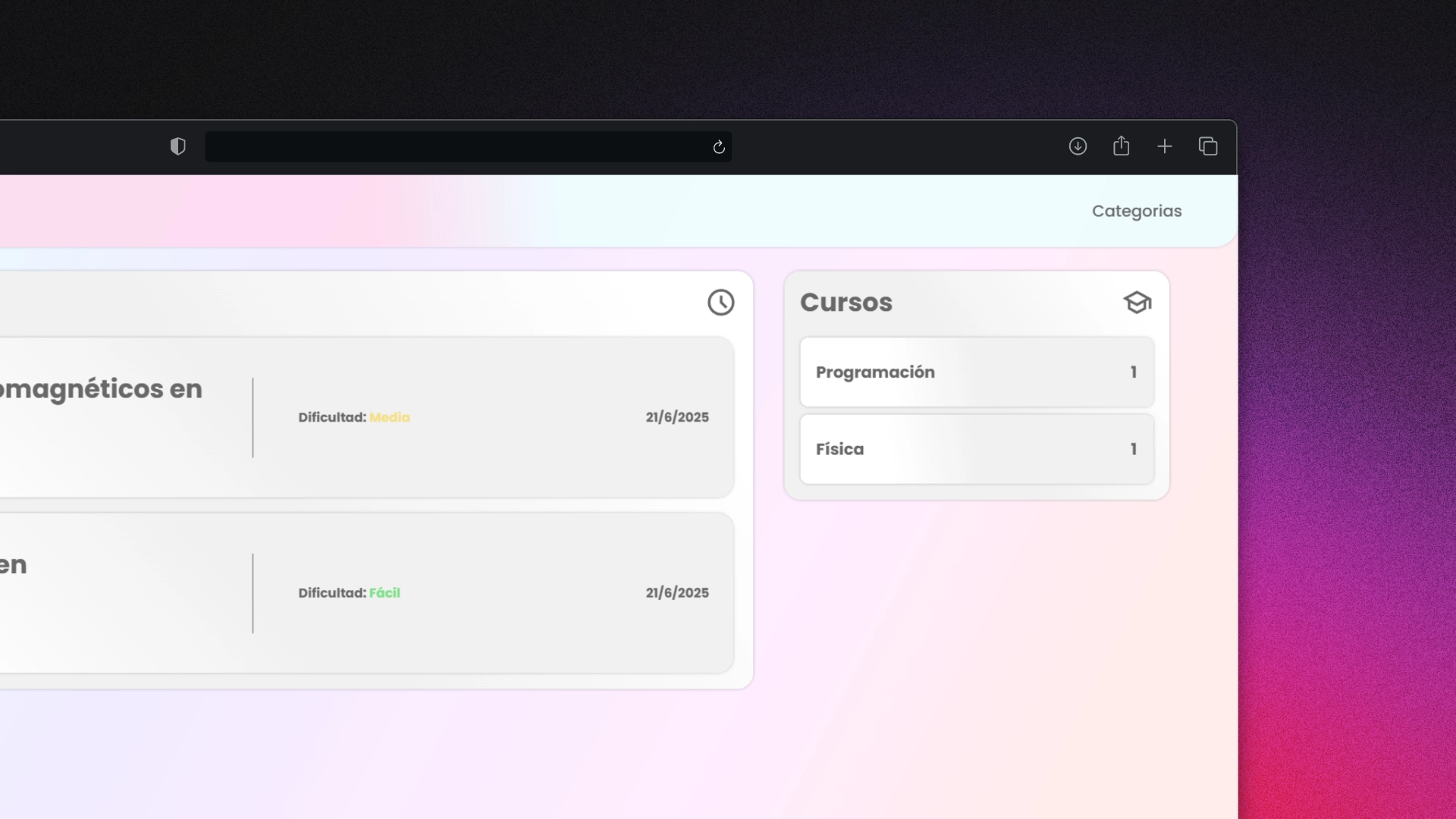Show tab overview using the tabs icon
This screenshot has width=1456, height=819.
pos(1208,146)
